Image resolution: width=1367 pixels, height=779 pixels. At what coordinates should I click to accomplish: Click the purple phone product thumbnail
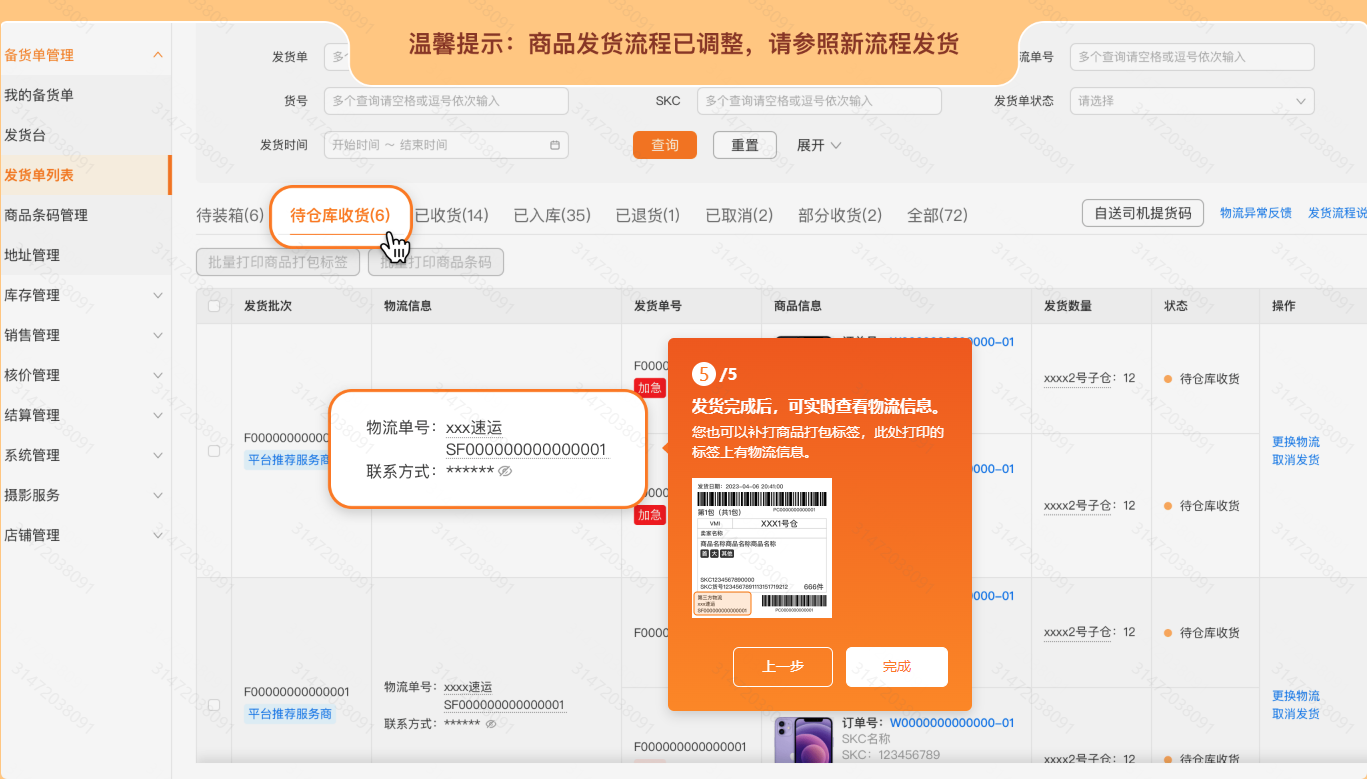pos(804,742)
